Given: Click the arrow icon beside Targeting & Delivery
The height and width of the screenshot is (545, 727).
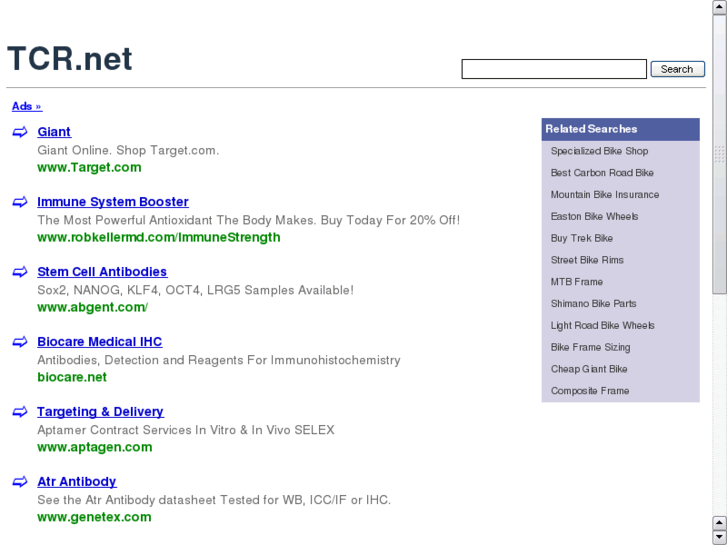Looking at the screenshot, I should [20, 412].
